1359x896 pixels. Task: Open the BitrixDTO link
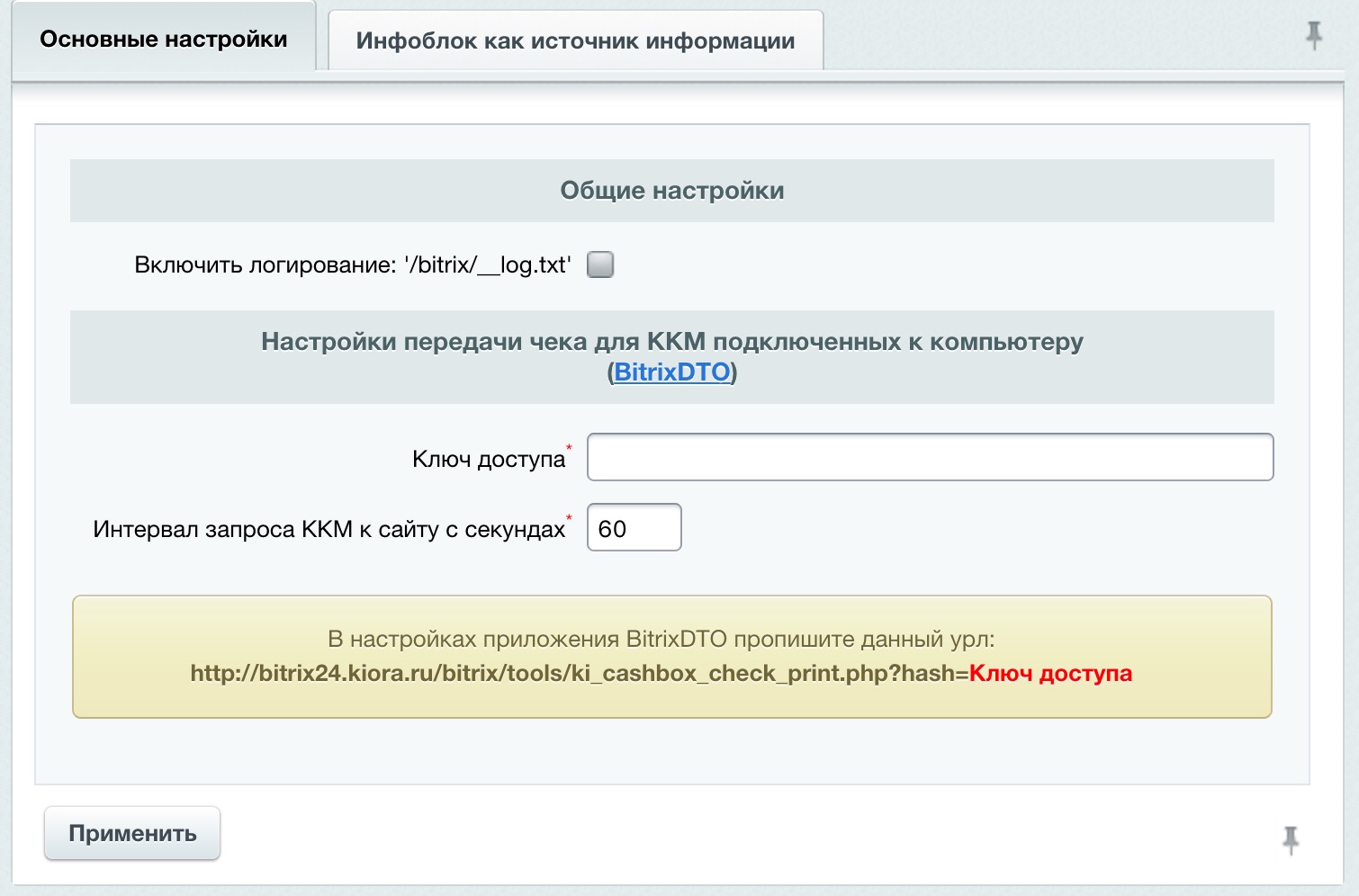coord(671,372)
